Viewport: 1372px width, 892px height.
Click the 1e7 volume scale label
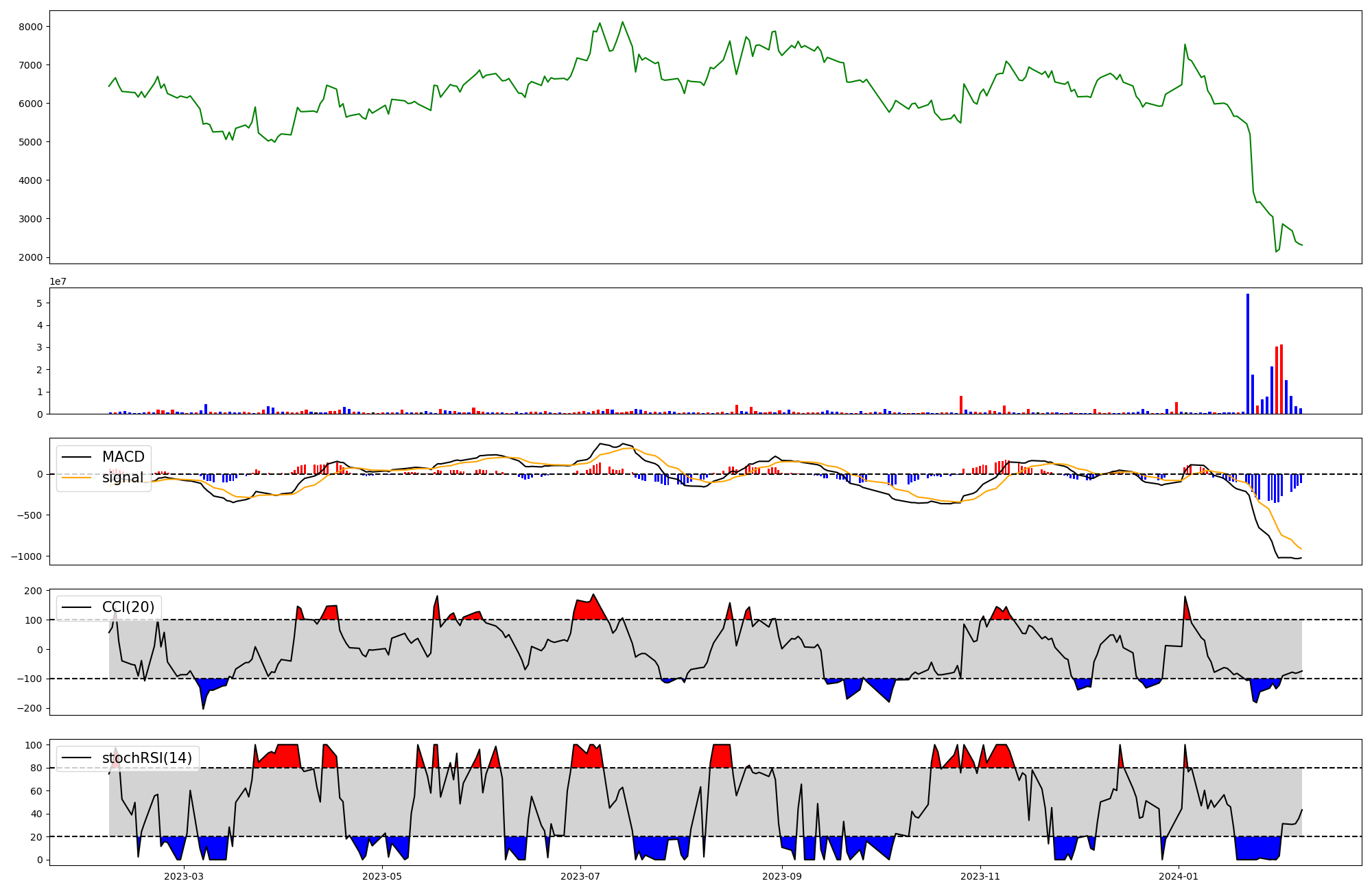coord(58,281)
